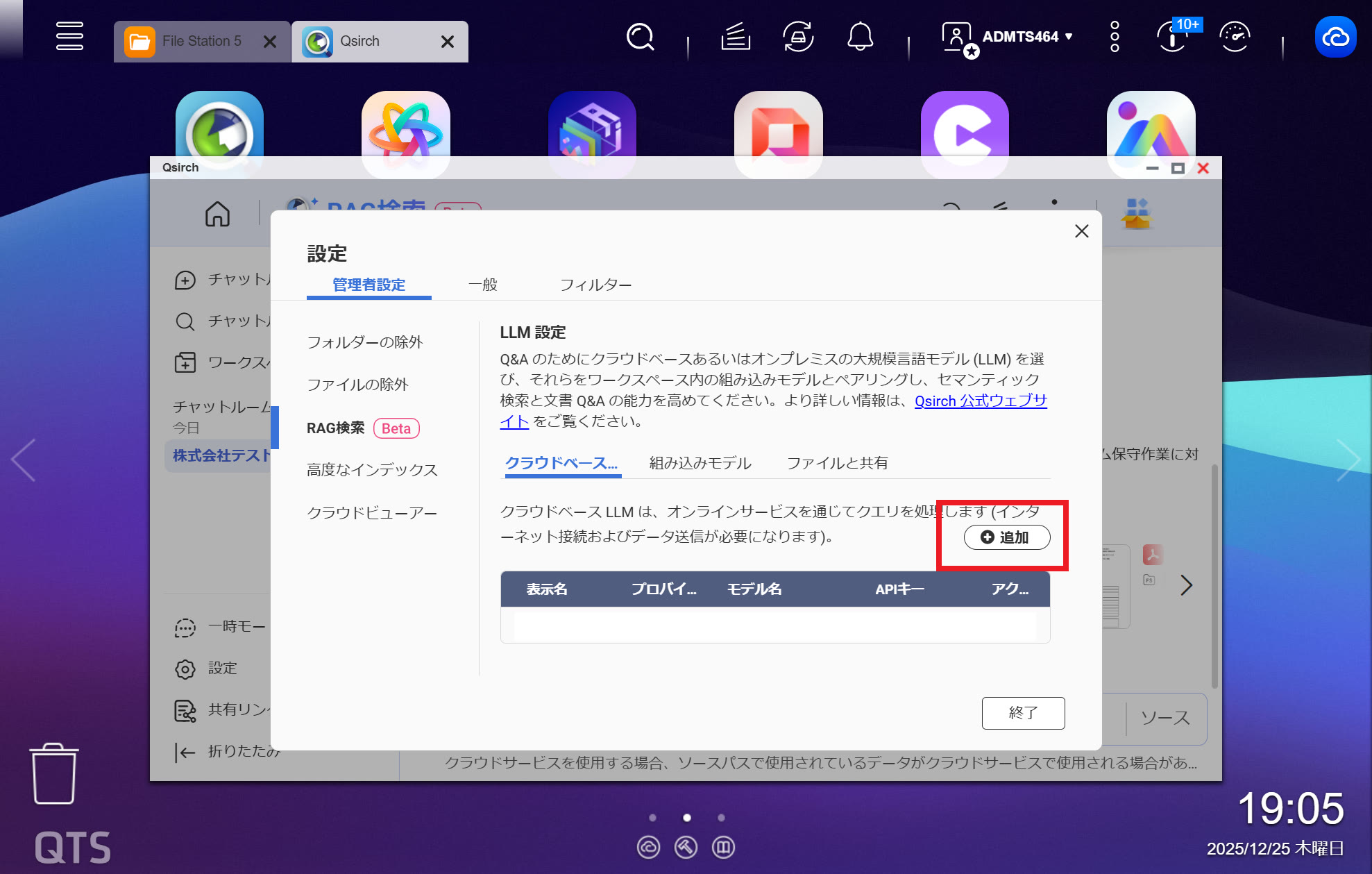Select フォルダーの除外 in settings sidebar
1372x874 pixels.
tap(364, 342)
